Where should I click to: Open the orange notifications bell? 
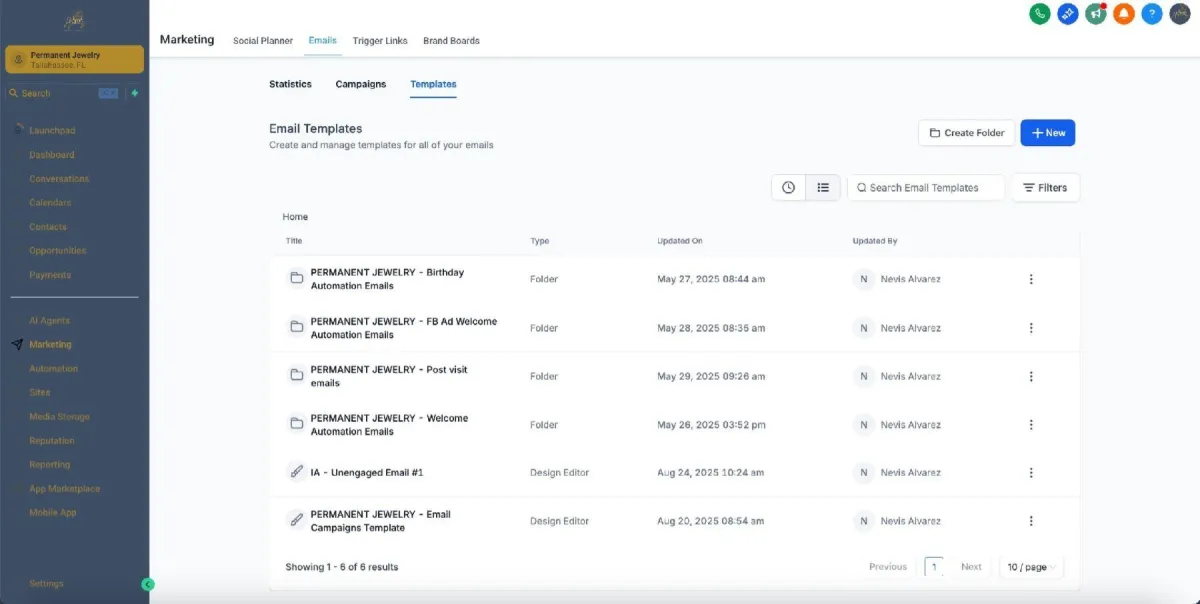click(1124, 14)
